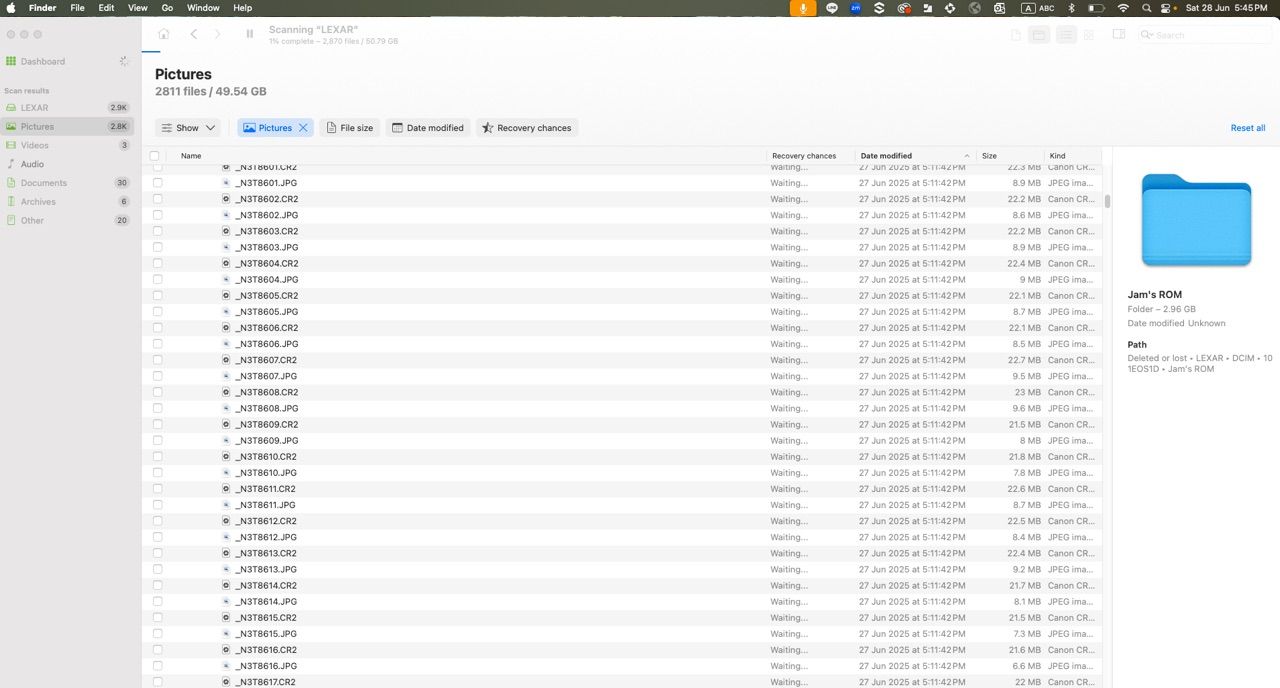Tick the checkbox for _N3T8603.CR2
This screenshot has height=688, width=1280.
point(157,231)
